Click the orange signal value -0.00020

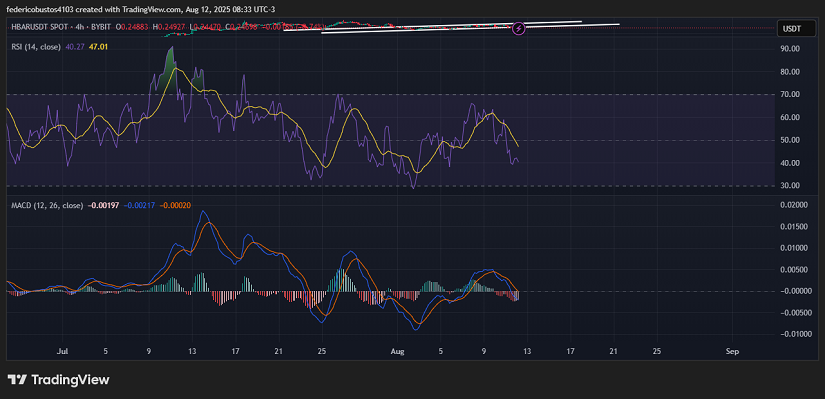click(175, 206)
